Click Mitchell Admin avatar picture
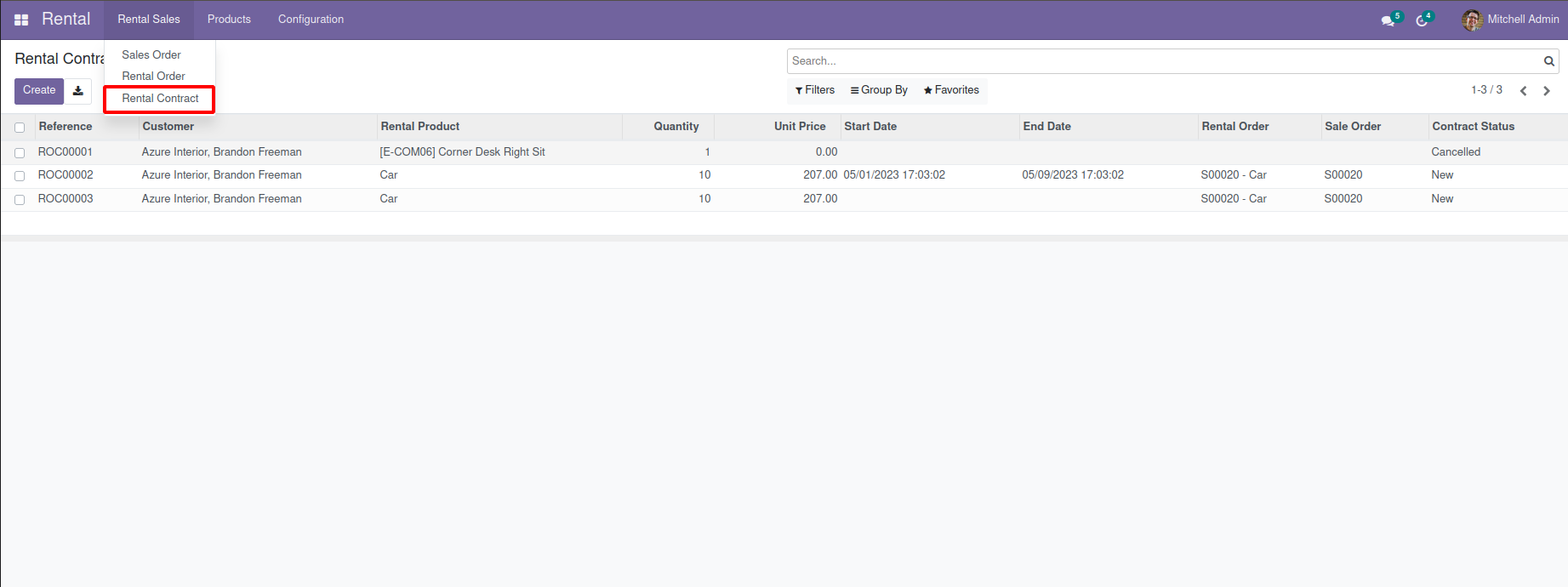 pyautogui.click(x=1472, y=20)
